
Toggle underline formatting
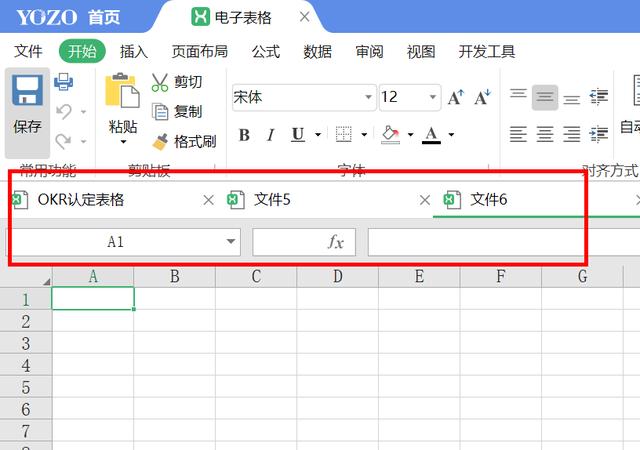(x=298, y=134)
